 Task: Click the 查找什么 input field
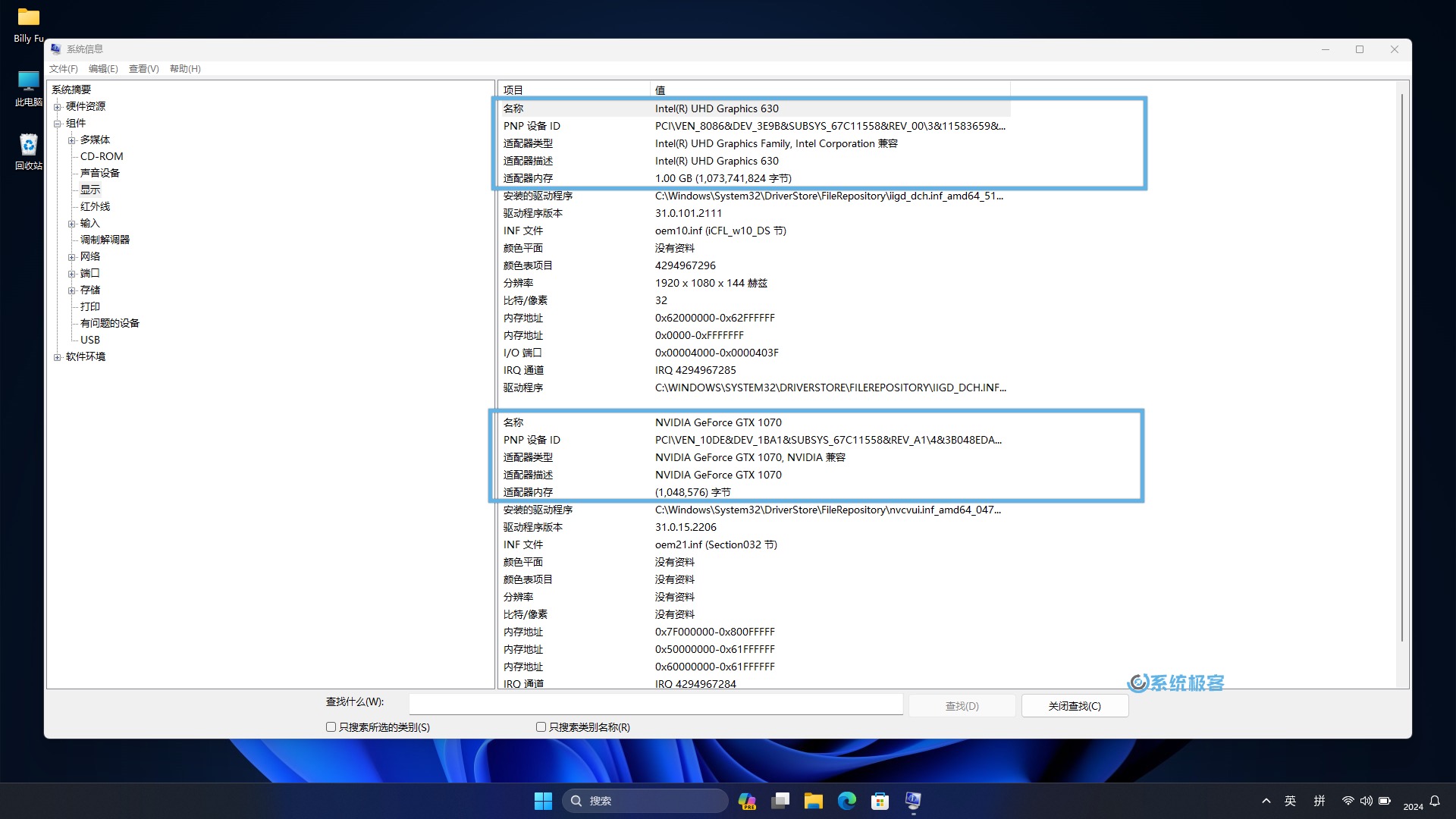point(655,704)
